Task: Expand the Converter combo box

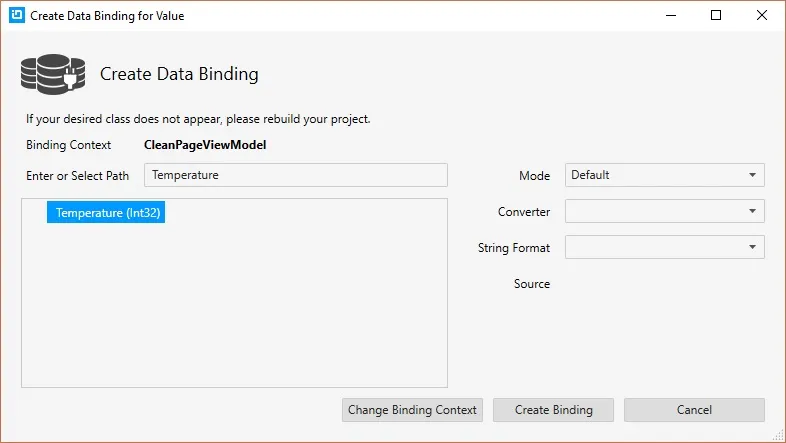Action: (664, 211)
